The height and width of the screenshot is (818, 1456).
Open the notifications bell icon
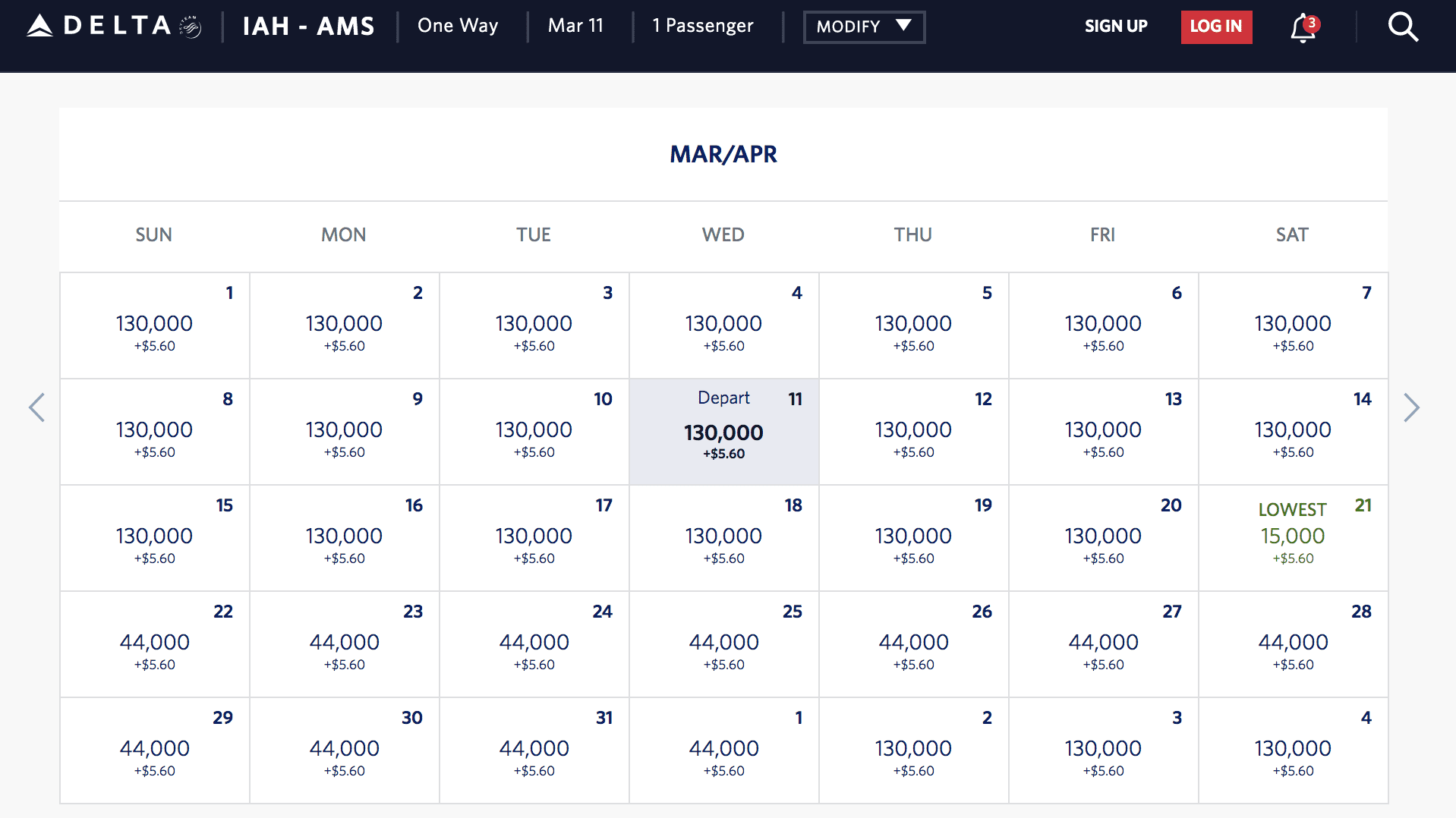click(x=1303, y=28)
